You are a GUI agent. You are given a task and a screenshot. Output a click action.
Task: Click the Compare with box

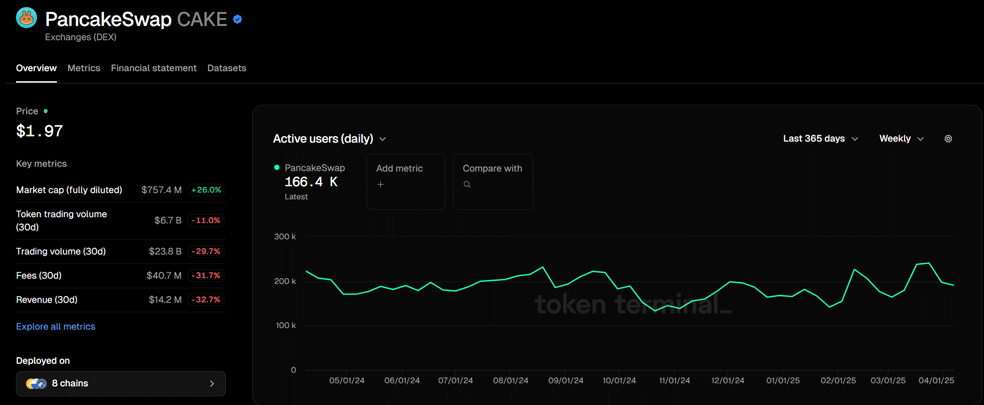493,181
